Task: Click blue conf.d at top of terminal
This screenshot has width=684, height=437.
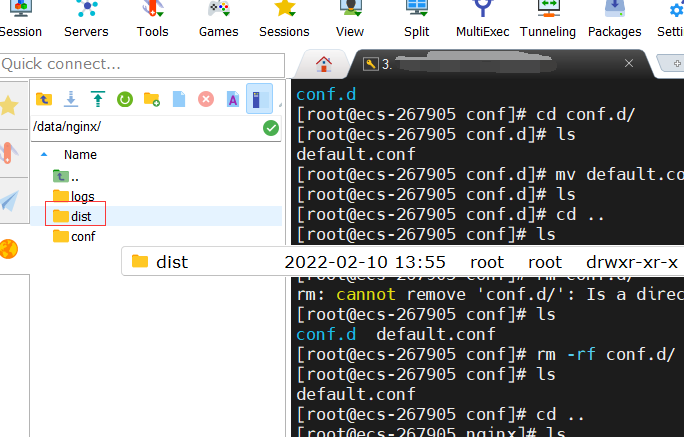Action: pos(326,94)
